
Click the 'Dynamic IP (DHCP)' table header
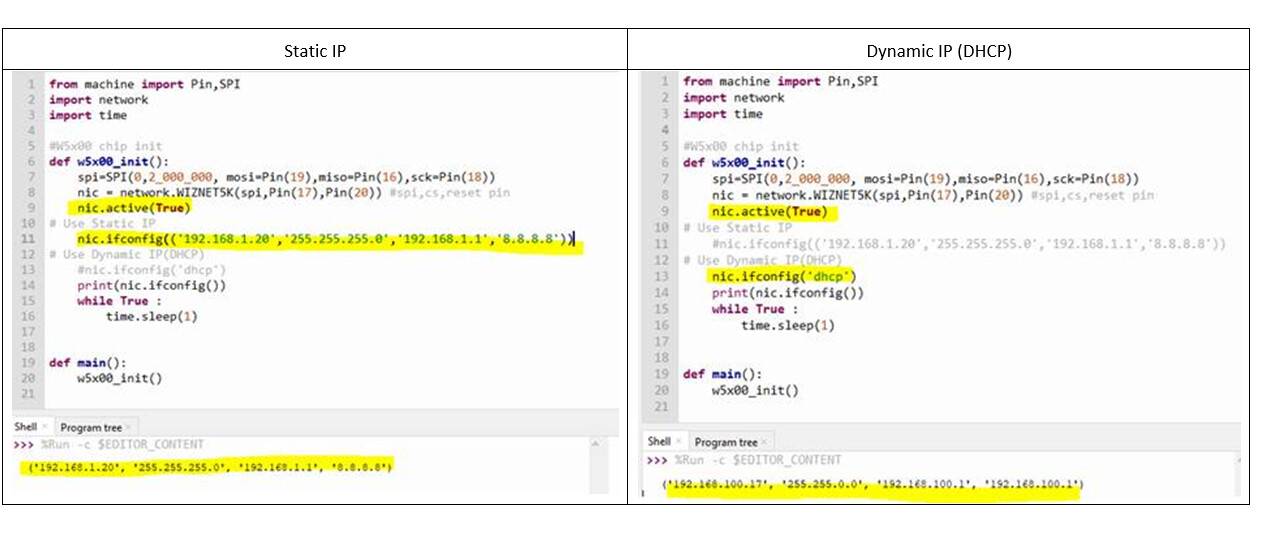[x=939, y=50]
